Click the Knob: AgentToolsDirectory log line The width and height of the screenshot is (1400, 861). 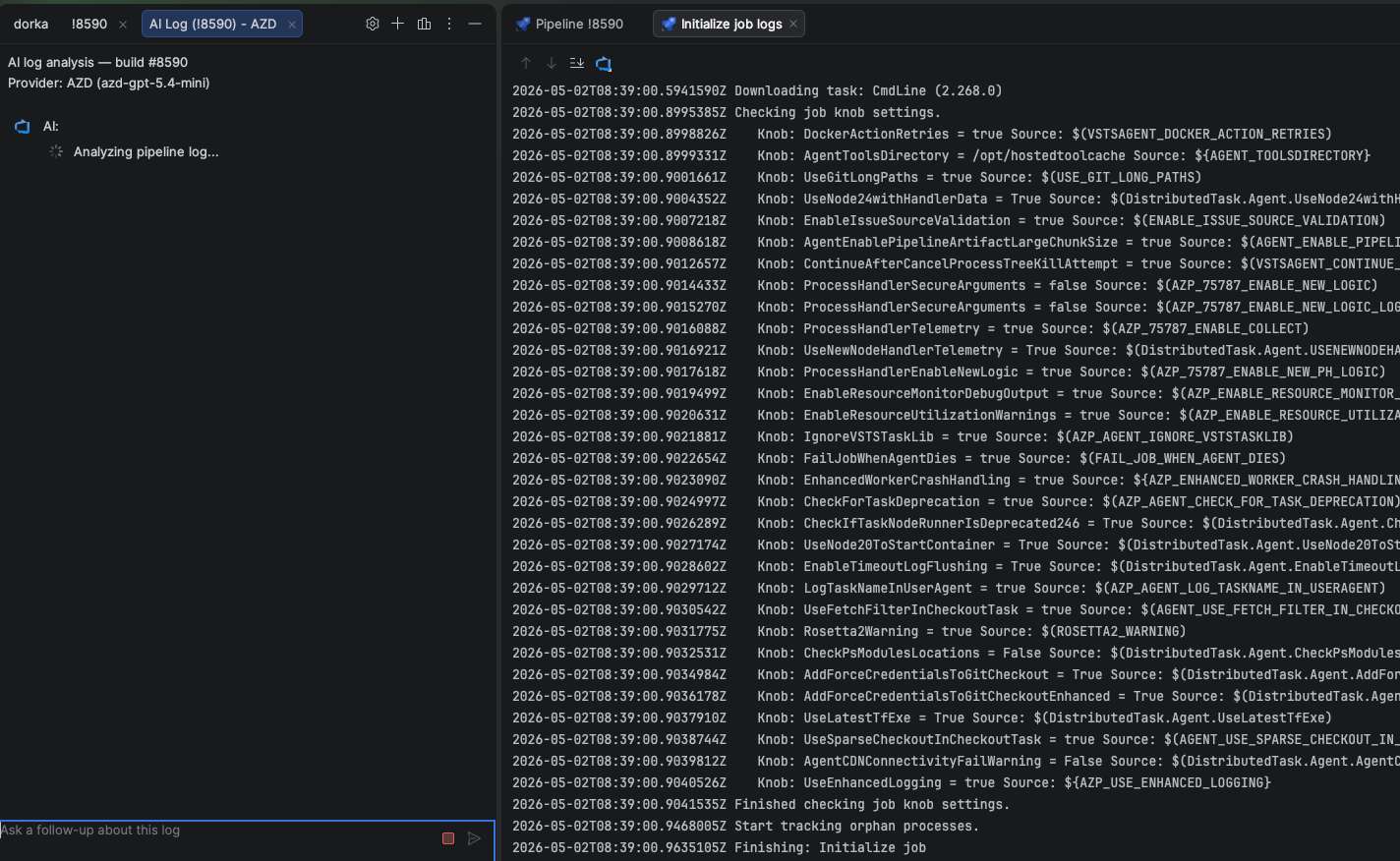(941, 155)
